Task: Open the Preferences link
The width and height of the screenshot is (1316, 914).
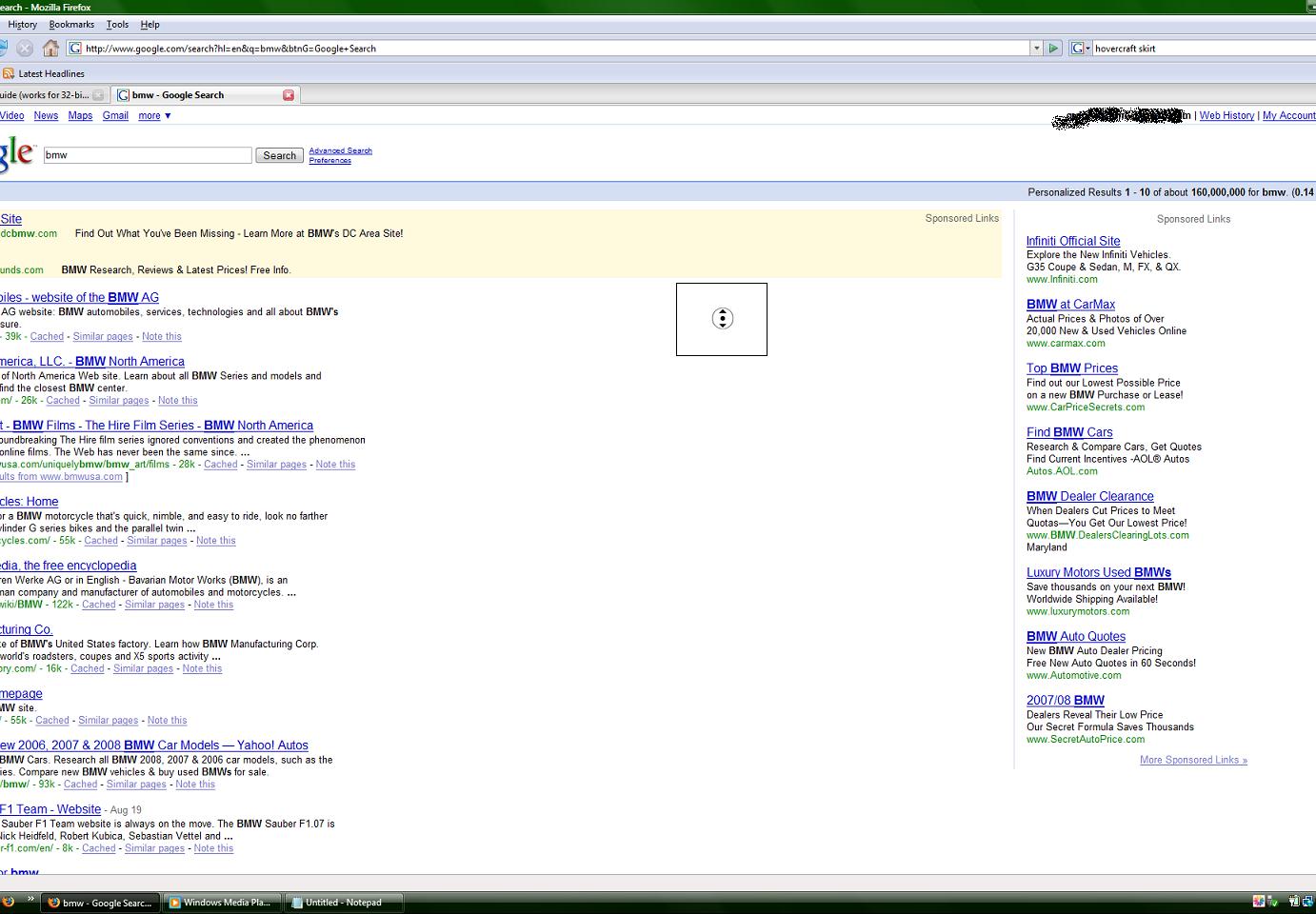Action: [x=329, y=160]
